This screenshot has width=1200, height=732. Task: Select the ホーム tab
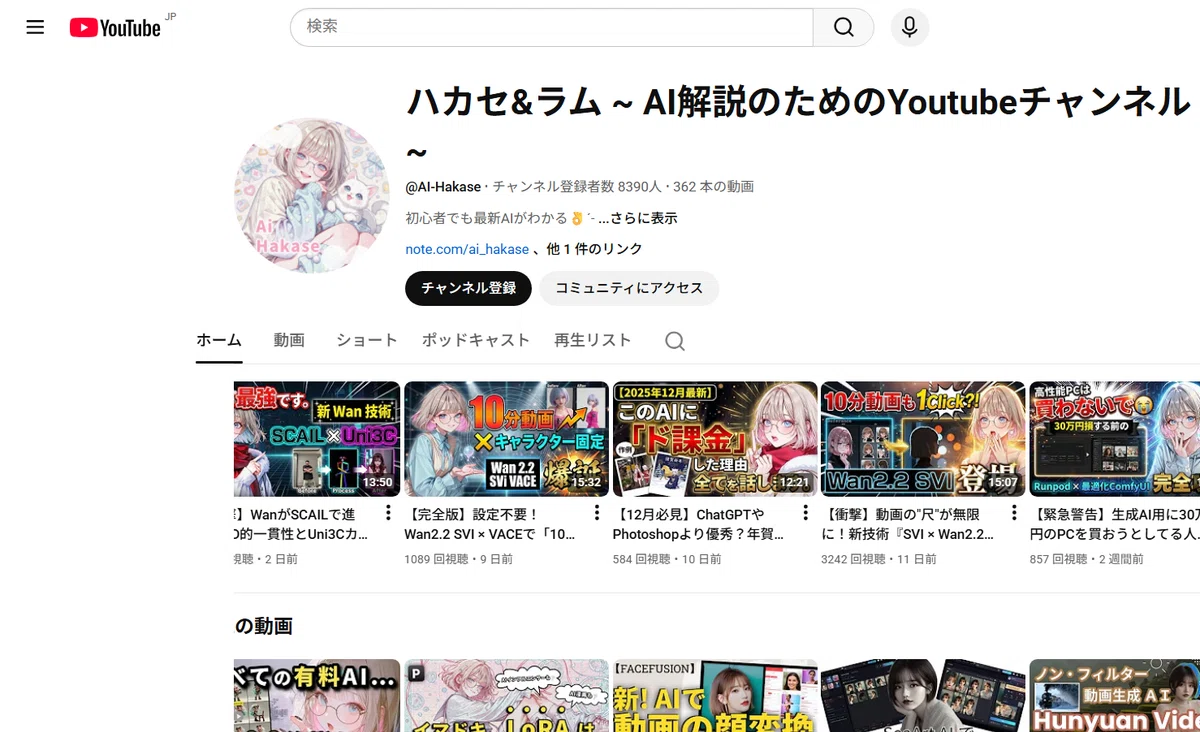tap(219, 340)
